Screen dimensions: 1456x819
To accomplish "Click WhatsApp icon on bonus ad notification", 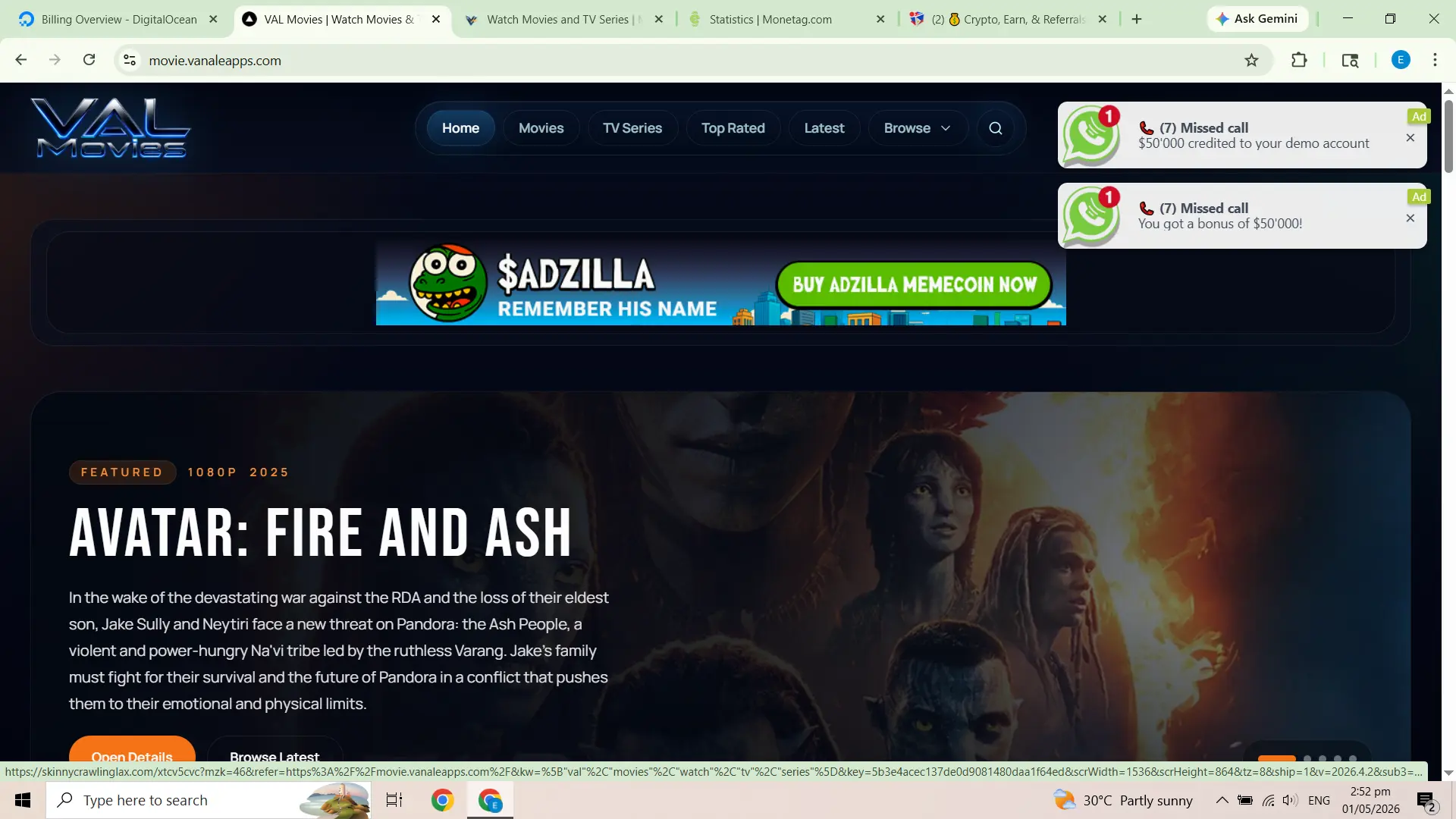I will (1091, 216).
